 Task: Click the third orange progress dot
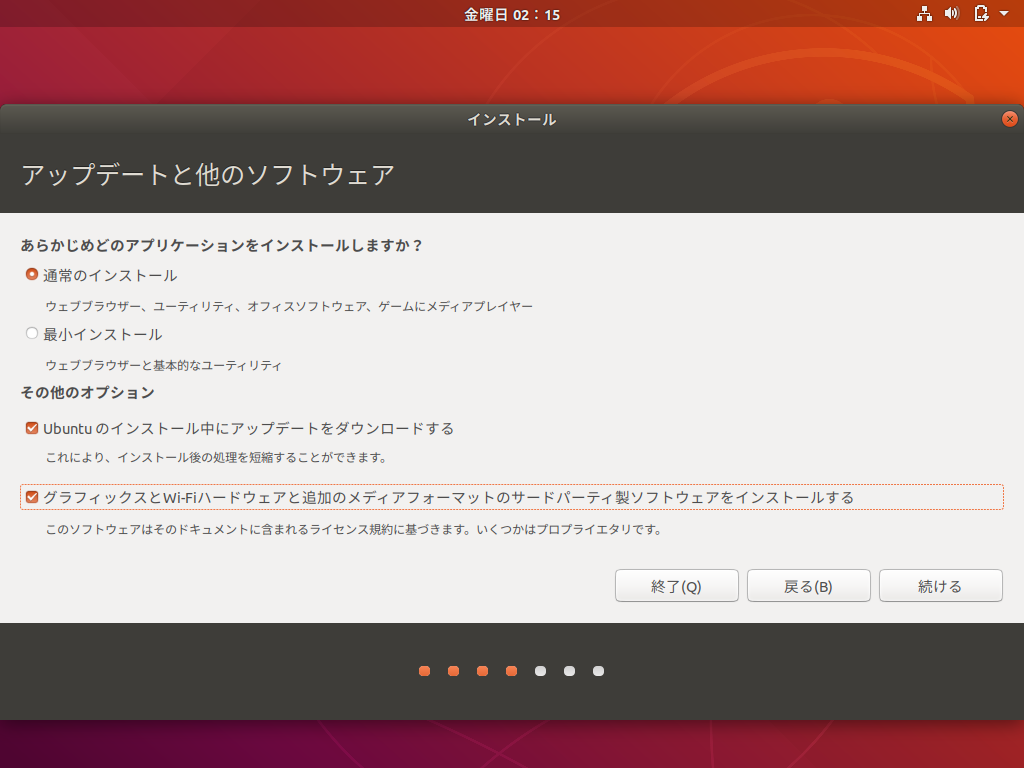482,671
